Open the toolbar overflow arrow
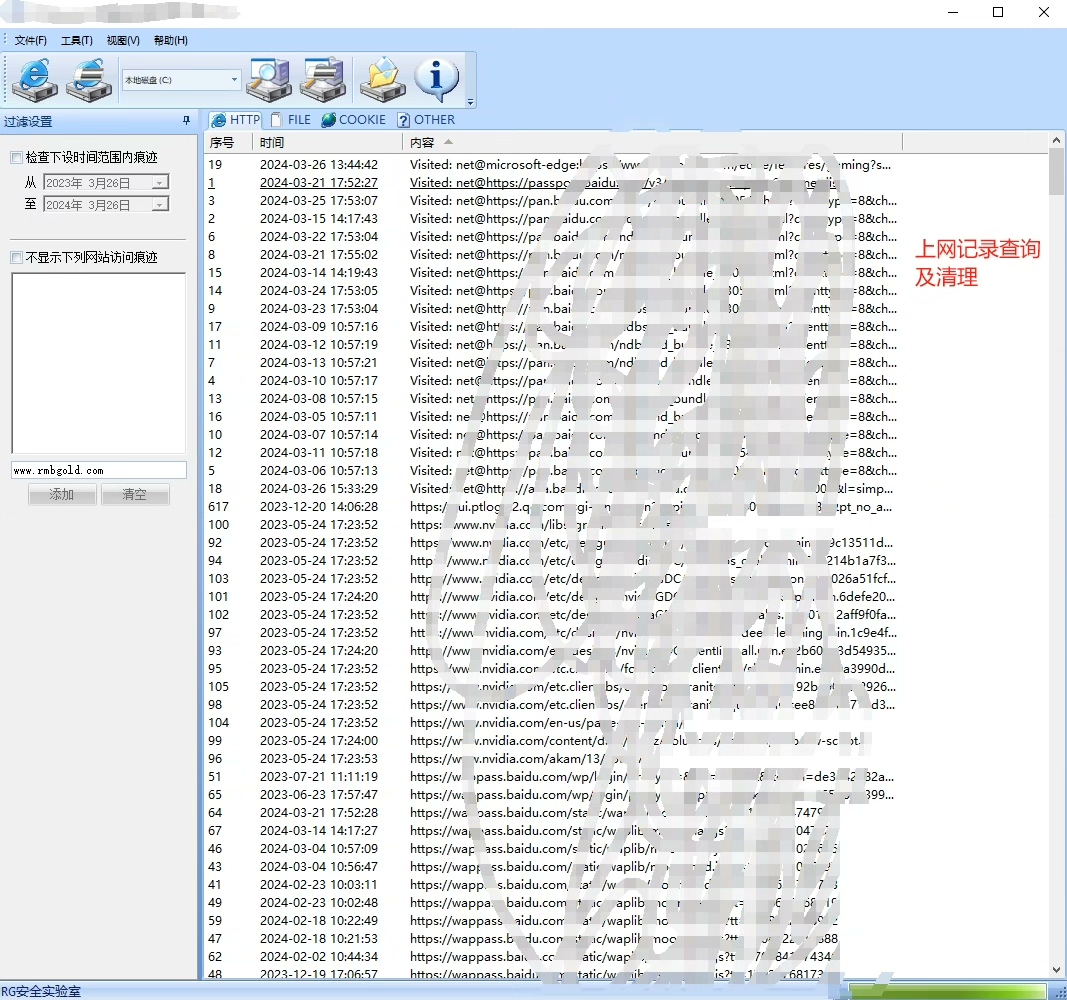The image size is (1067, 1000). tap(470, 102)
